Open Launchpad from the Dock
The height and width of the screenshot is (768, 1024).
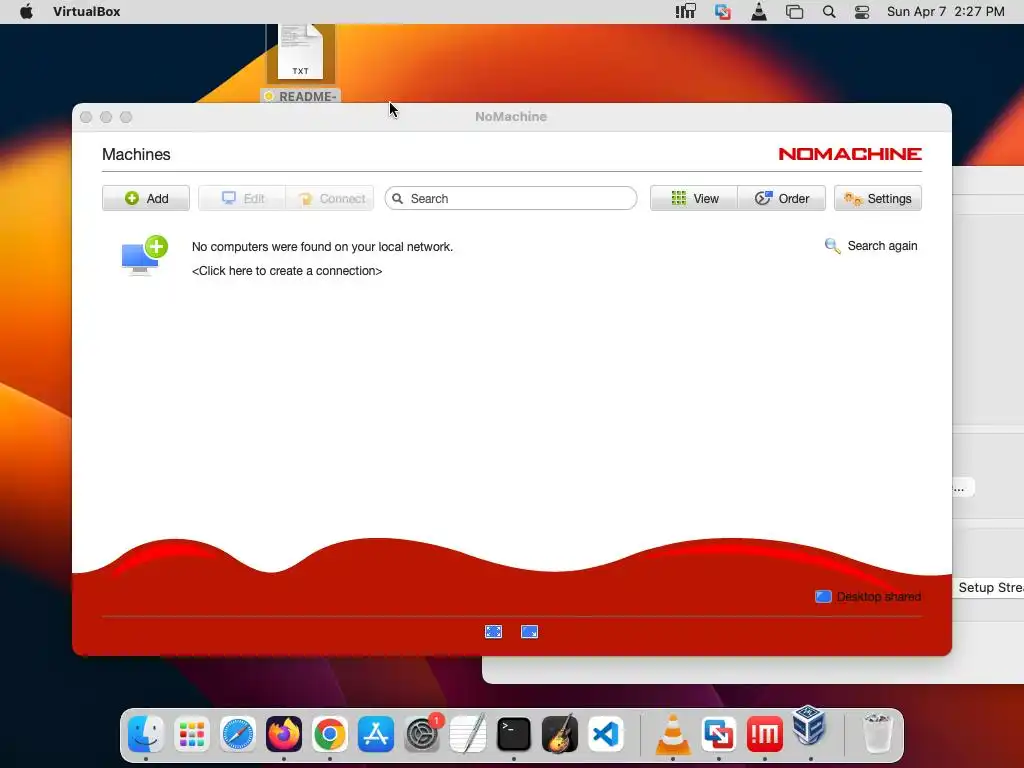tap(192, 734)
